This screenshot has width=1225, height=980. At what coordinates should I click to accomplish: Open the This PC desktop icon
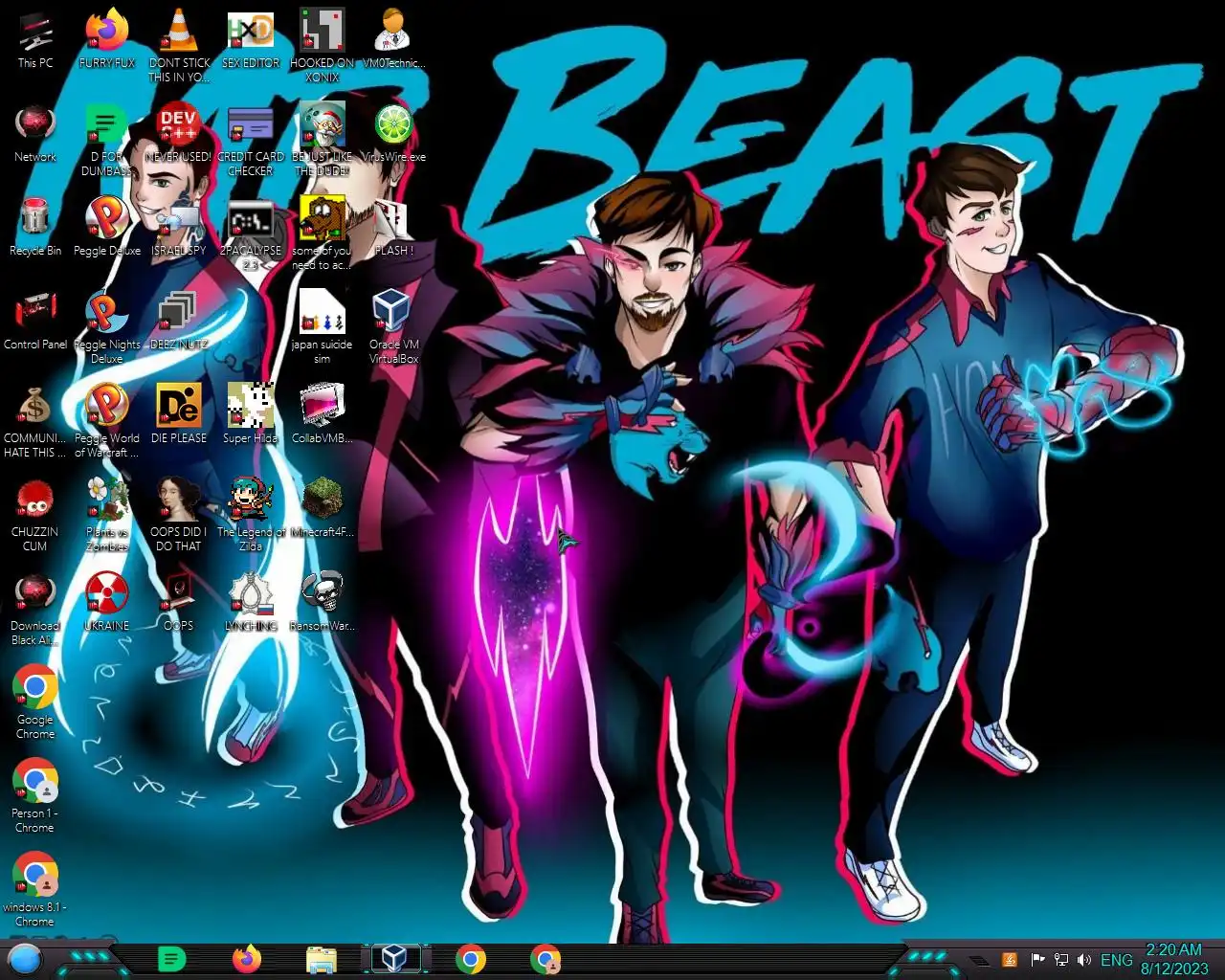(35, 38)
